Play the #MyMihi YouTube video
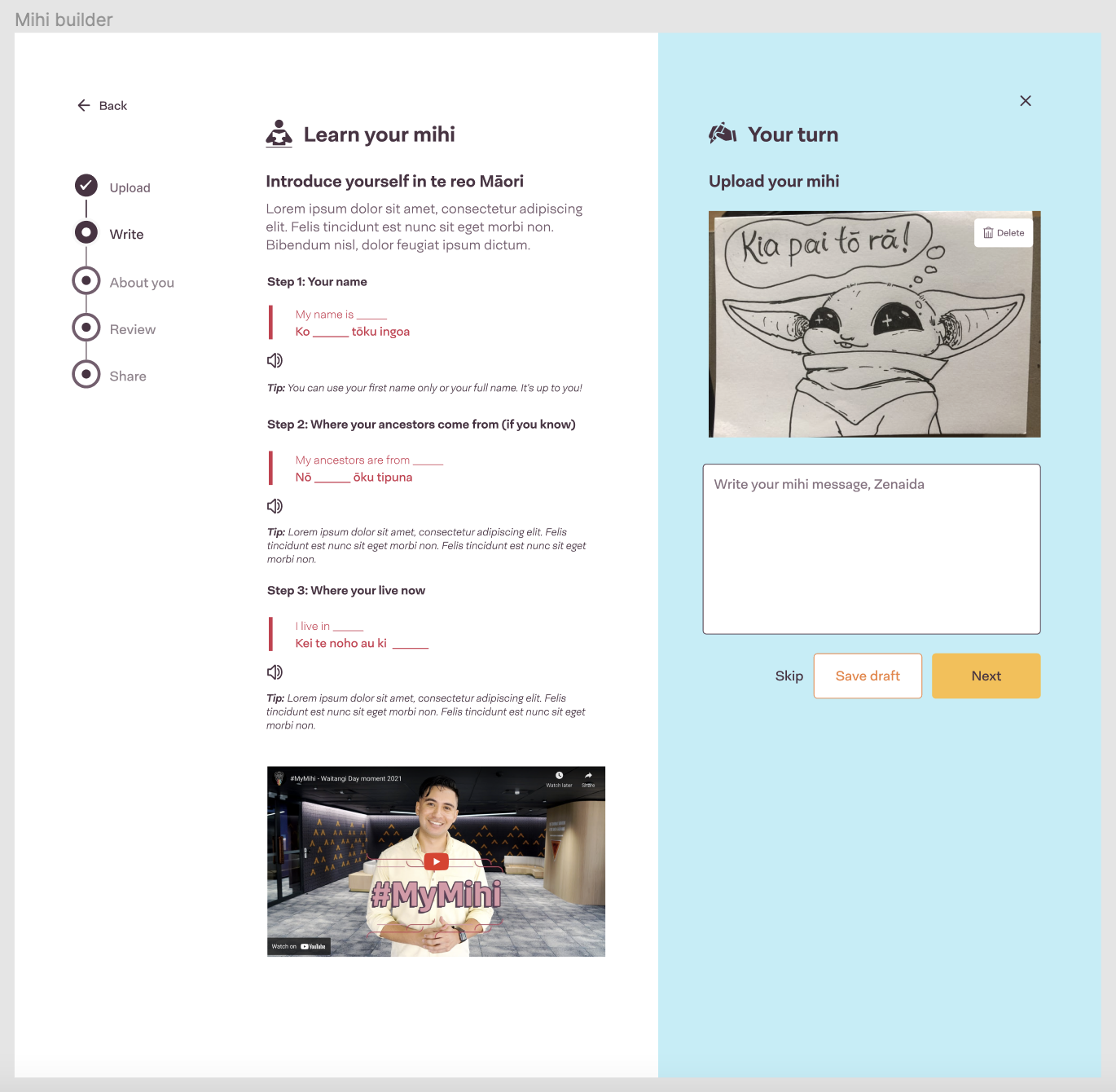Image resolution: width=1116 pixels, height=1092 pixels. 437,861
